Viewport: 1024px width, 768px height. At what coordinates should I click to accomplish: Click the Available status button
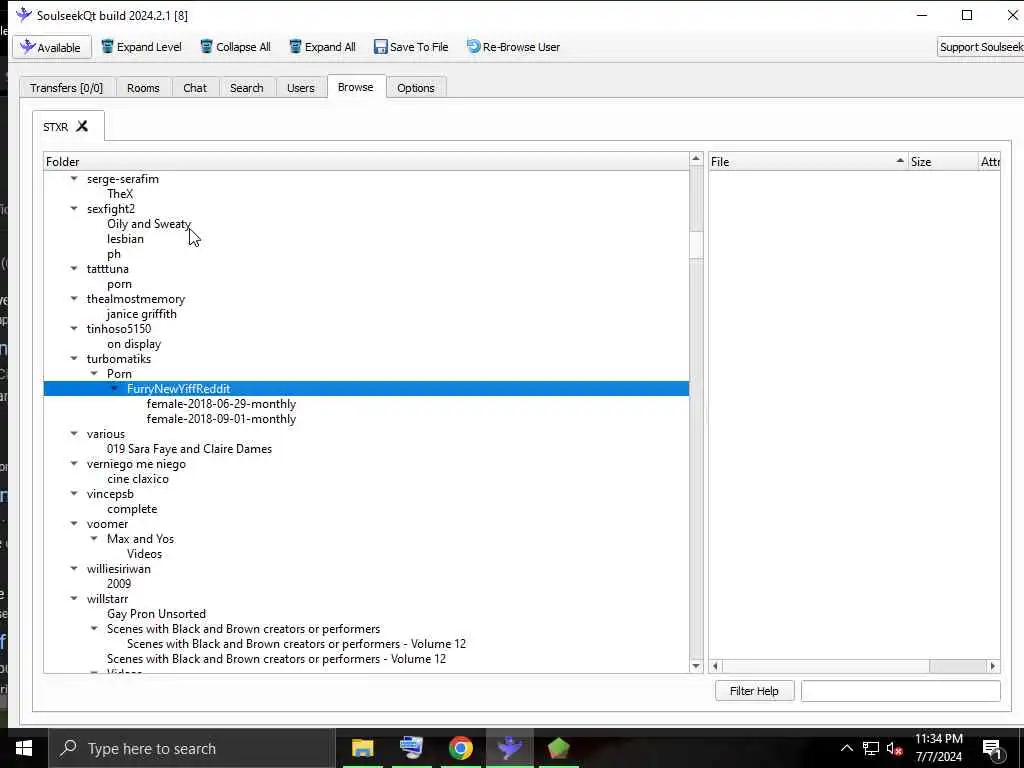[52, 47]
